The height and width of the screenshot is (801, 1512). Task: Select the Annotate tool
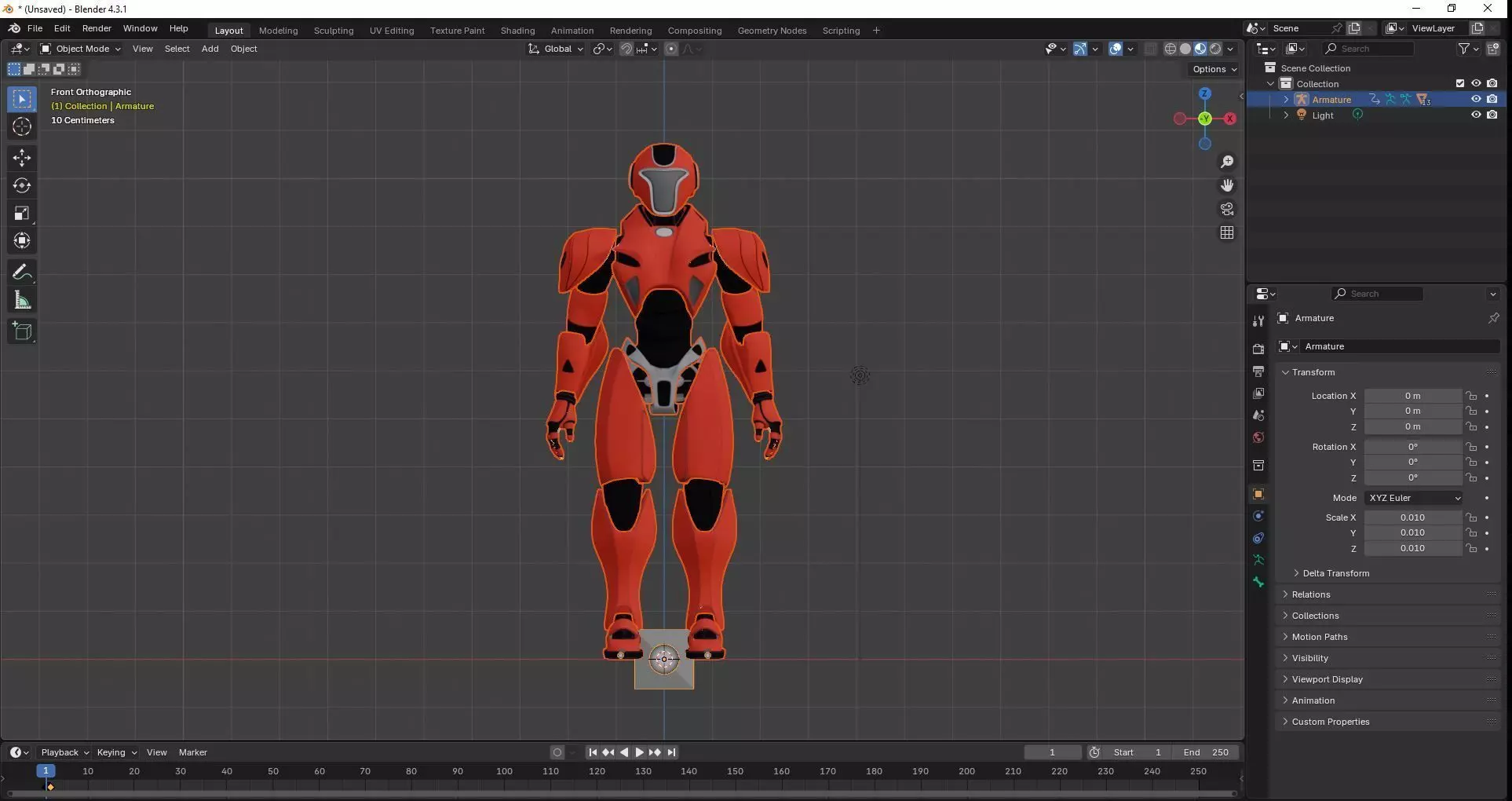22,272
